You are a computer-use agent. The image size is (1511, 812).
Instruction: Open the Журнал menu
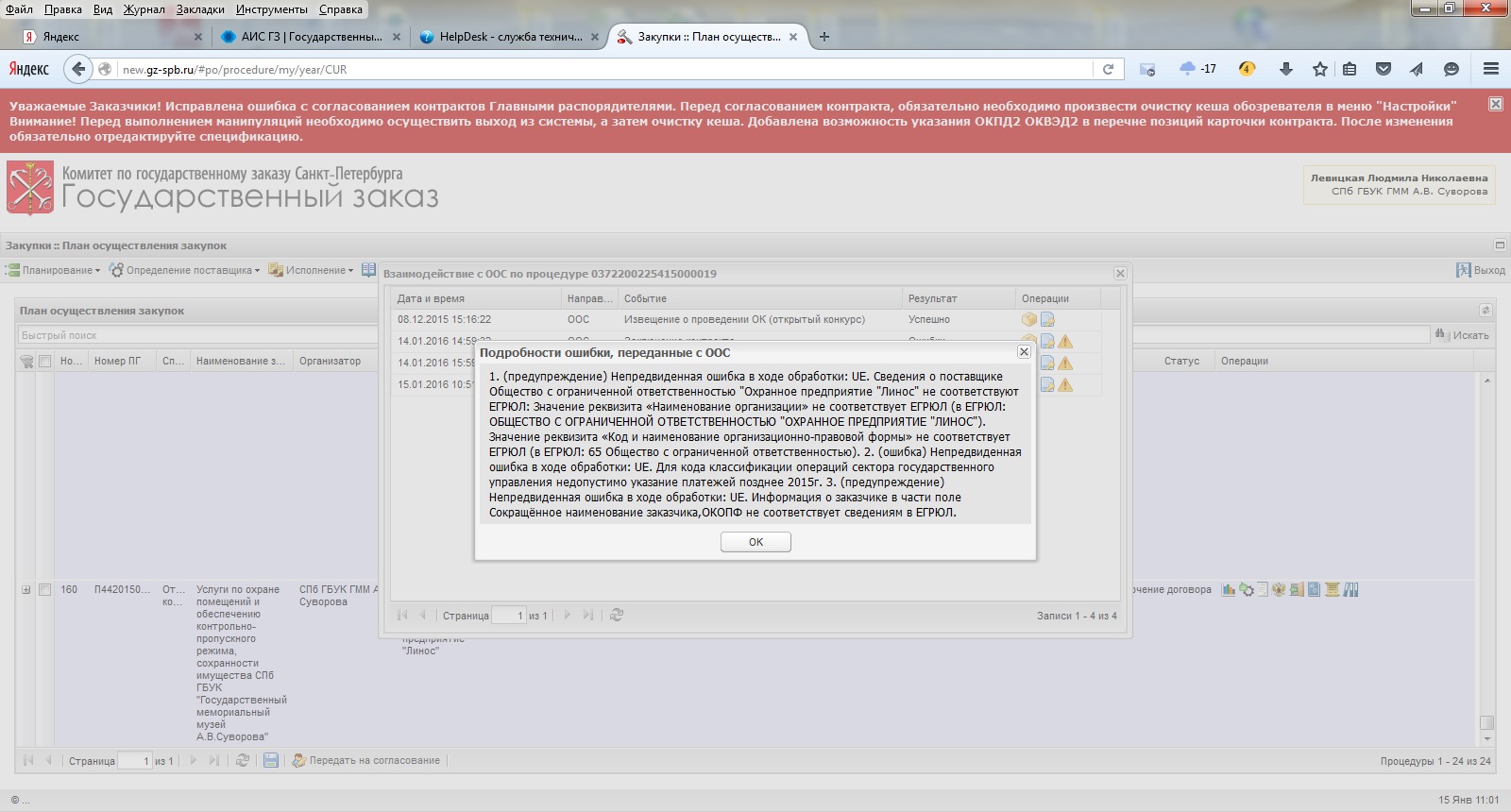click(x=144, y=9)
